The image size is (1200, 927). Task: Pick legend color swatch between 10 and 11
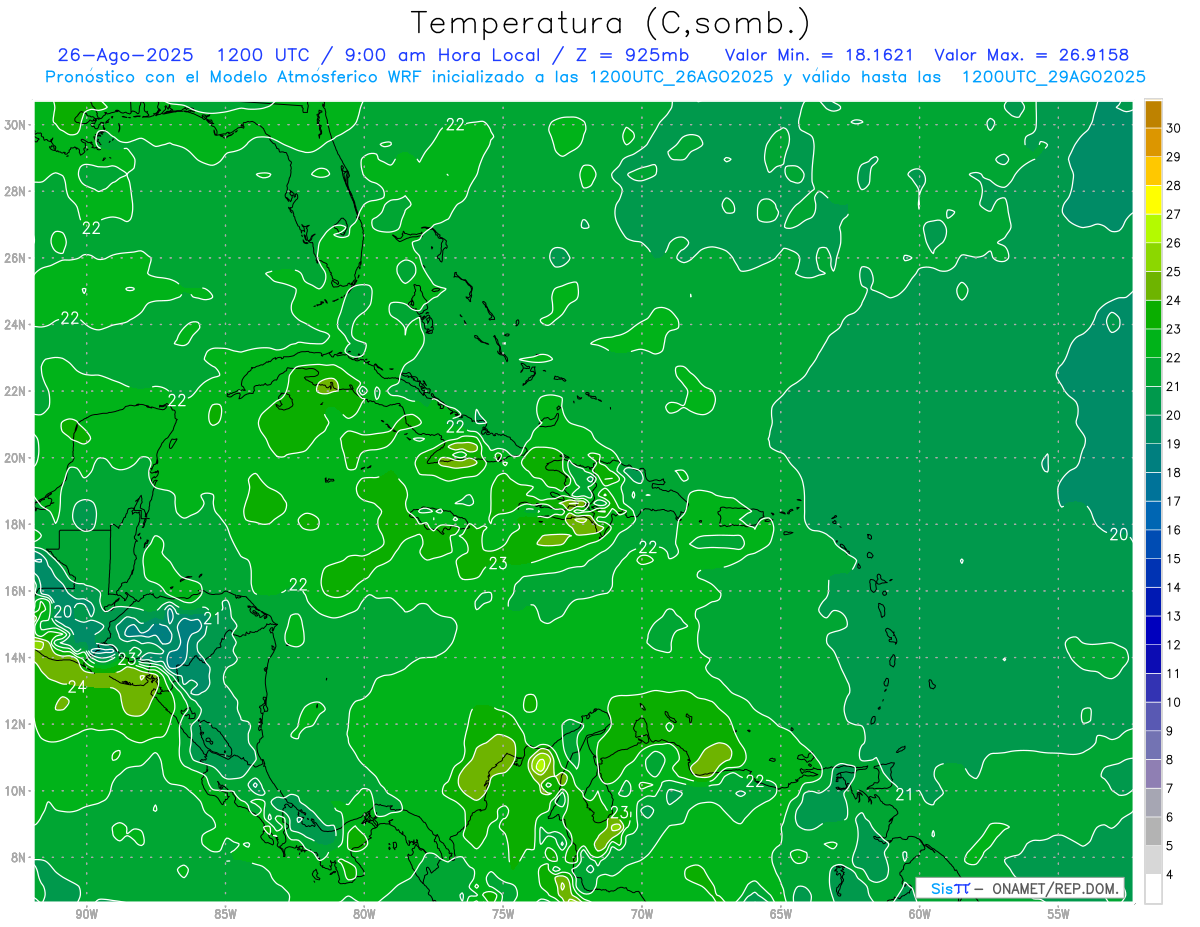tap(1153, 688)
